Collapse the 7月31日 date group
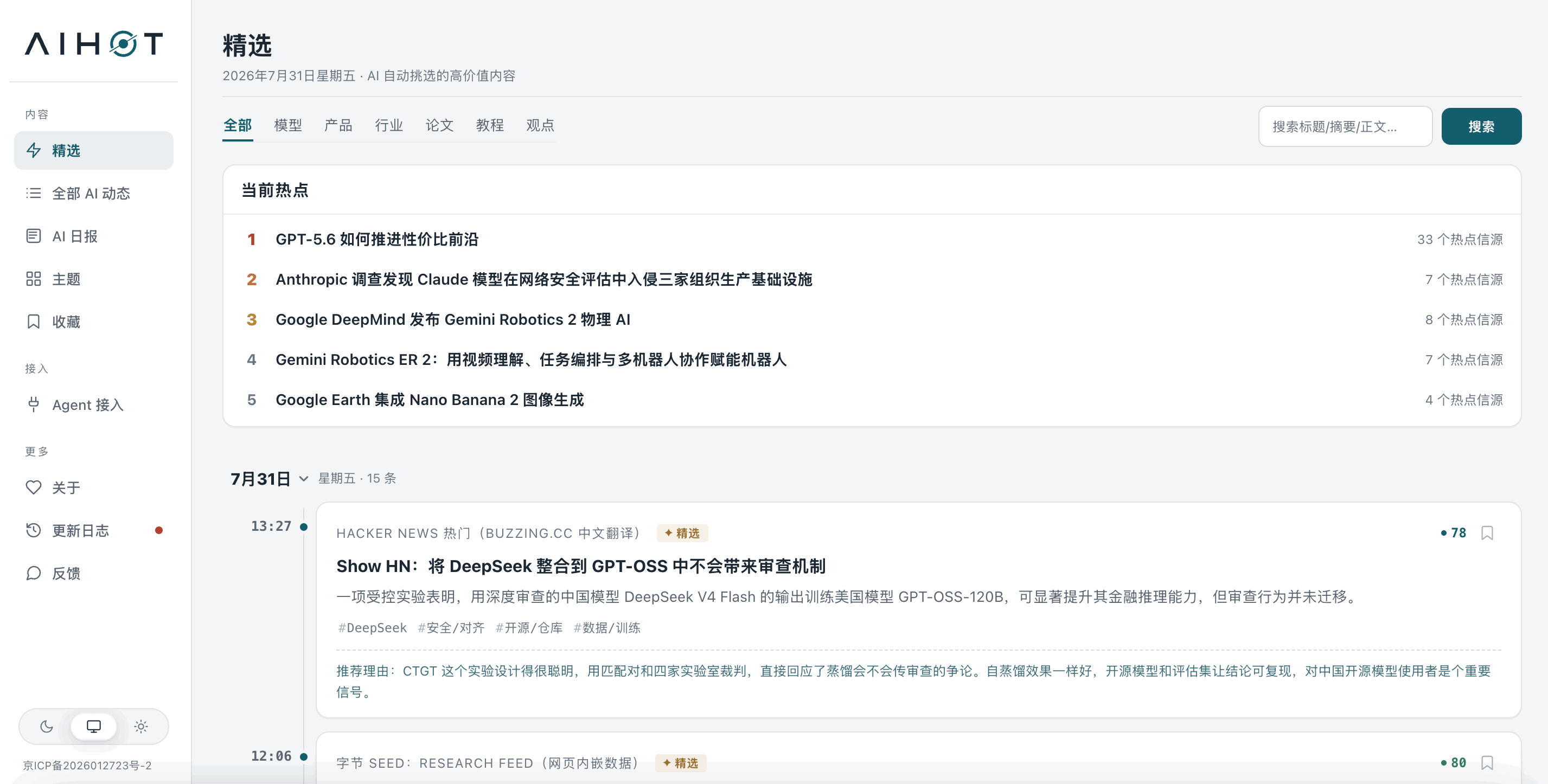This screenshot has height=784, width=1548. pos(303,479)
